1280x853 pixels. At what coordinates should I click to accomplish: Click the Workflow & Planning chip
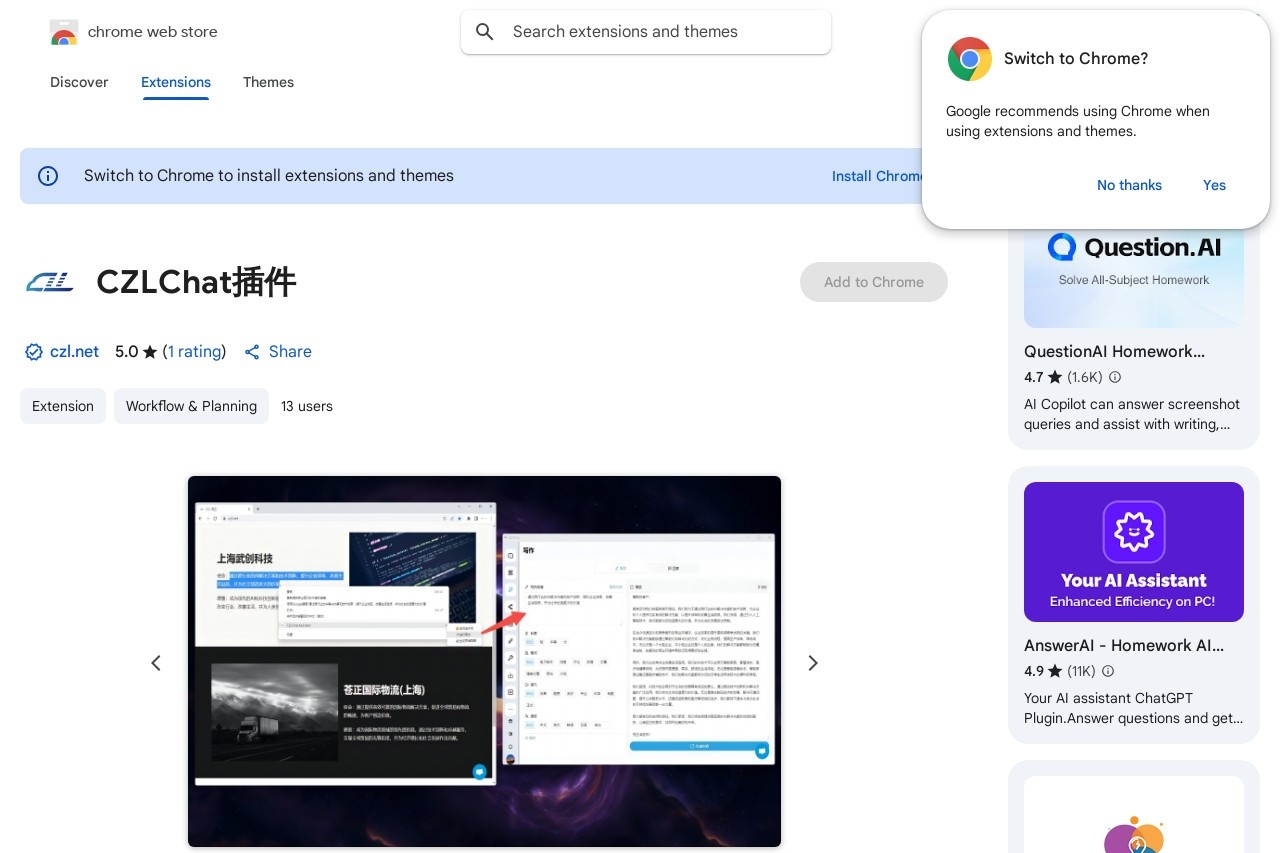point(191,406)
